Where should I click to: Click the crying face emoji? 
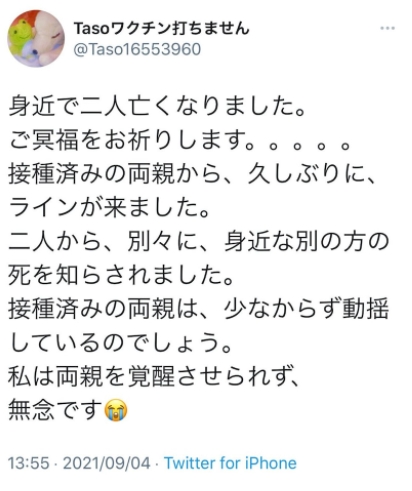(116, 411)
